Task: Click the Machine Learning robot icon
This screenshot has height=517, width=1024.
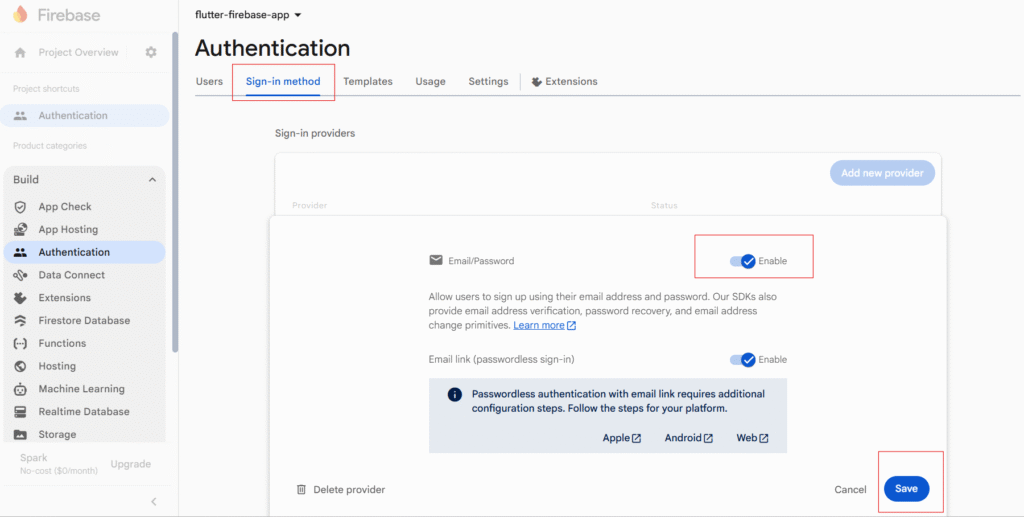Action: pos(20,389)
